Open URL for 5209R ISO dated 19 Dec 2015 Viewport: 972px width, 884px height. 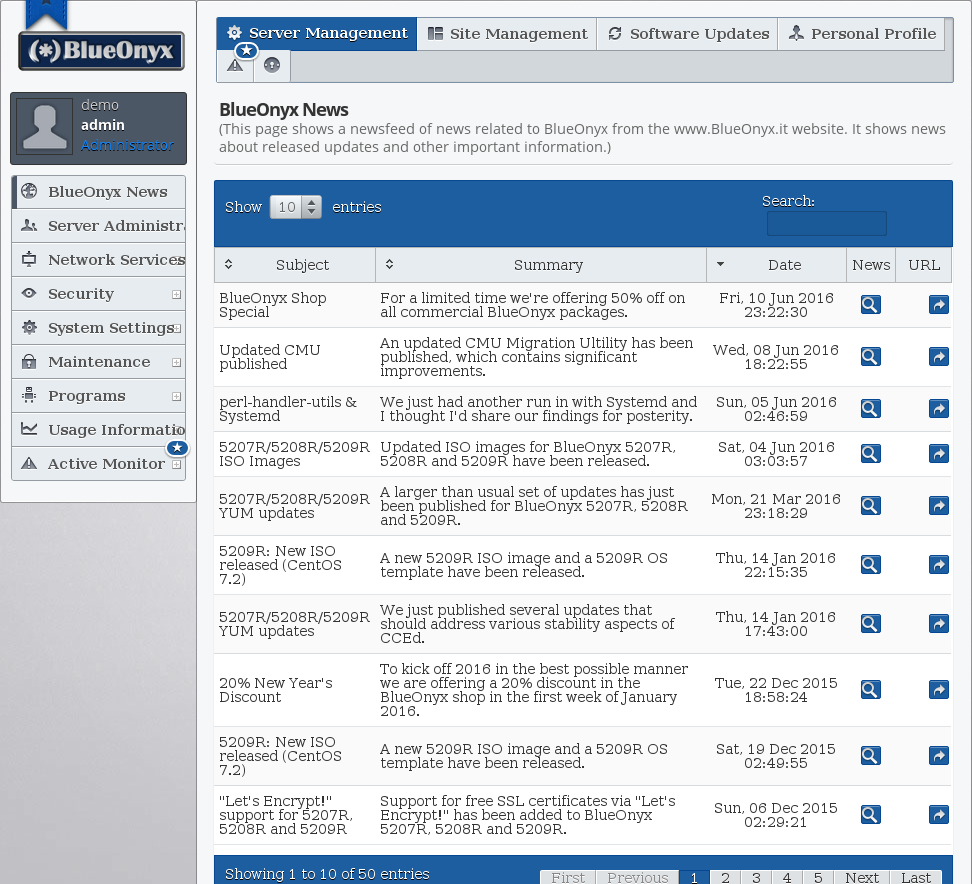tap(939, 756)
